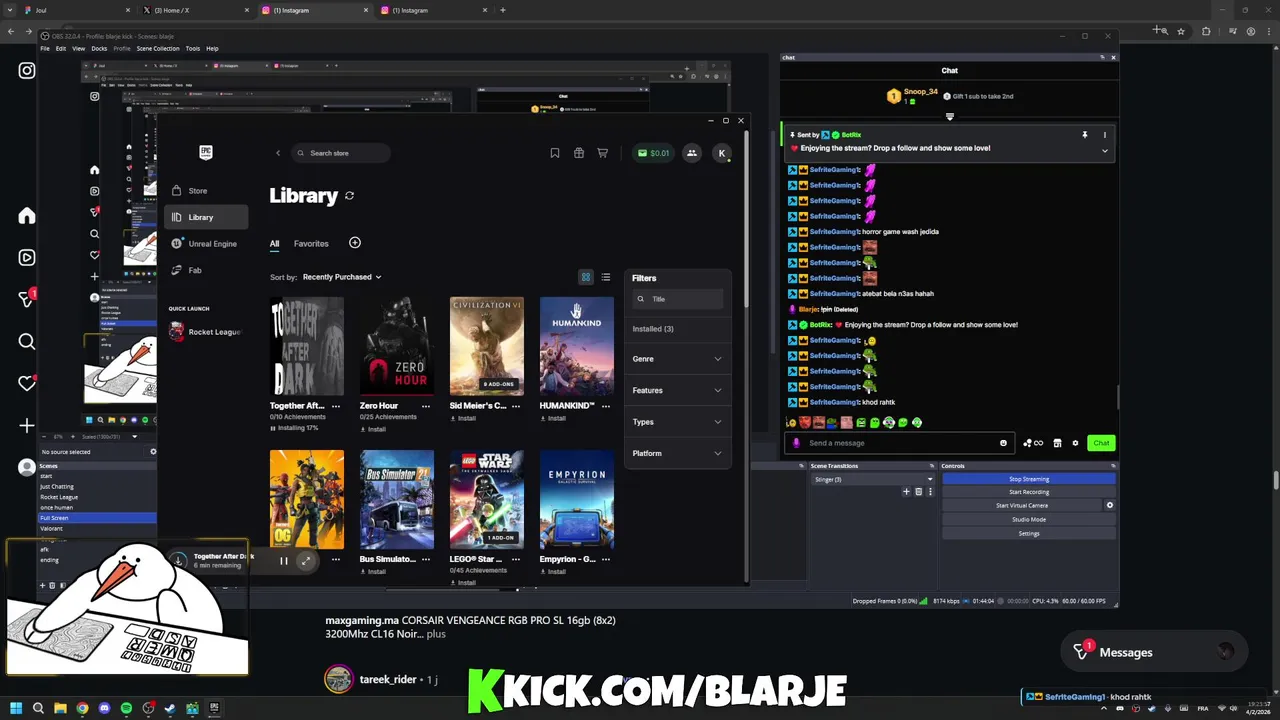Viewport: 1280px width, 720px height.
Task: Expand the Platform filter section
Action: pyautogui.click(x=677, y=453)
